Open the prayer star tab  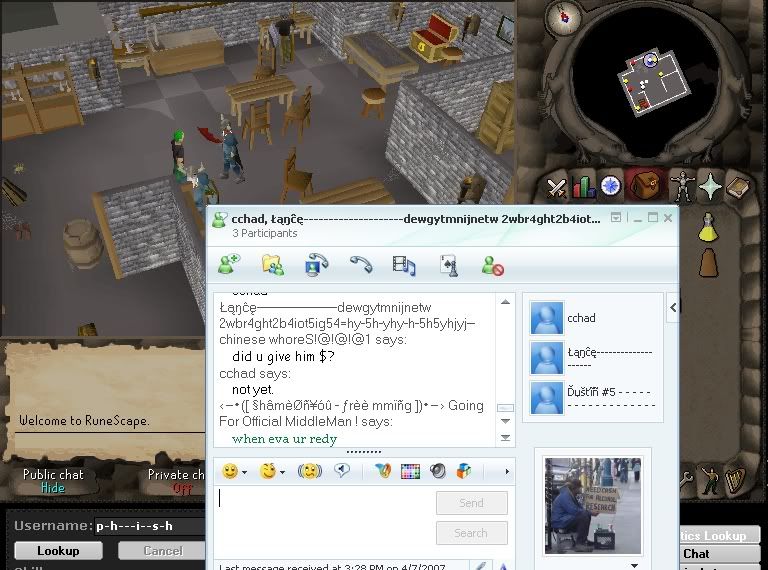[x=710, y=187]
